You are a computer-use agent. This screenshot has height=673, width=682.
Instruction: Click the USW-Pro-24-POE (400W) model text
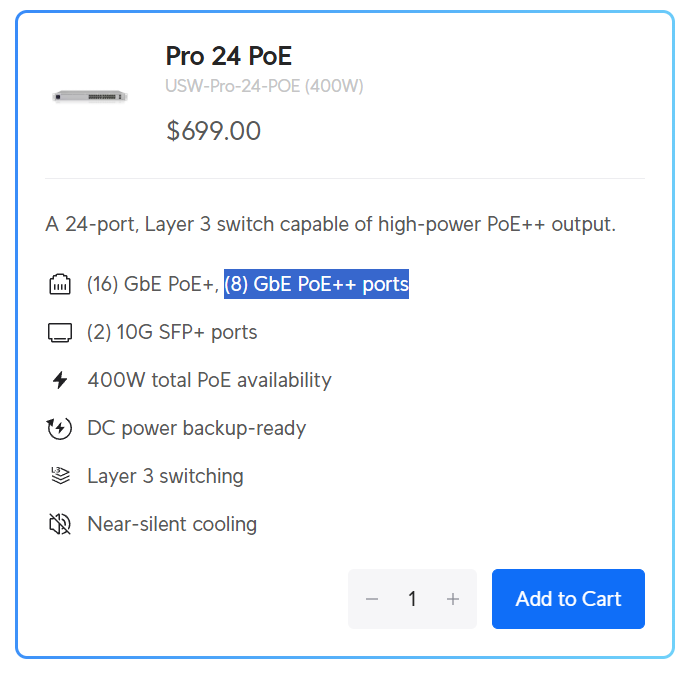(264, 86)
